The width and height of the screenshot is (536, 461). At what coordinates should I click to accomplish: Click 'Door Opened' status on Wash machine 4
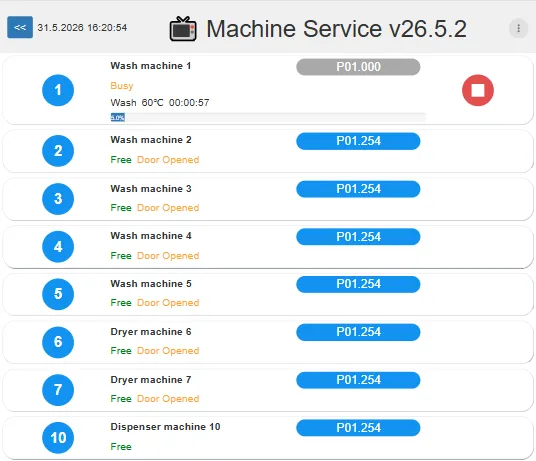[168, 256]
